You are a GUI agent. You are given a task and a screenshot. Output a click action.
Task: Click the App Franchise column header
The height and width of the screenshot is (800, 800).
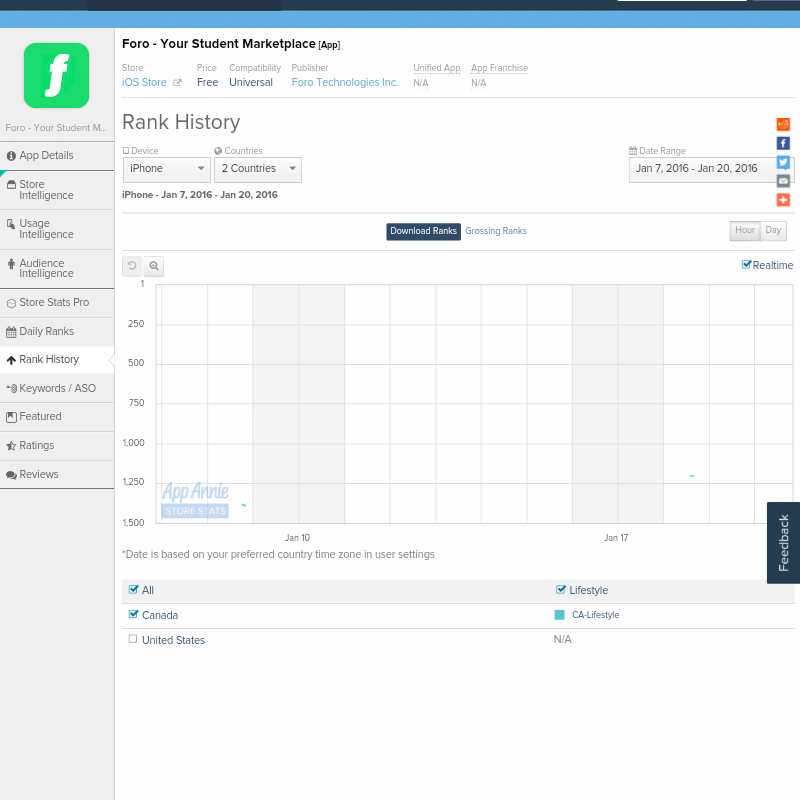pos(499,68)
